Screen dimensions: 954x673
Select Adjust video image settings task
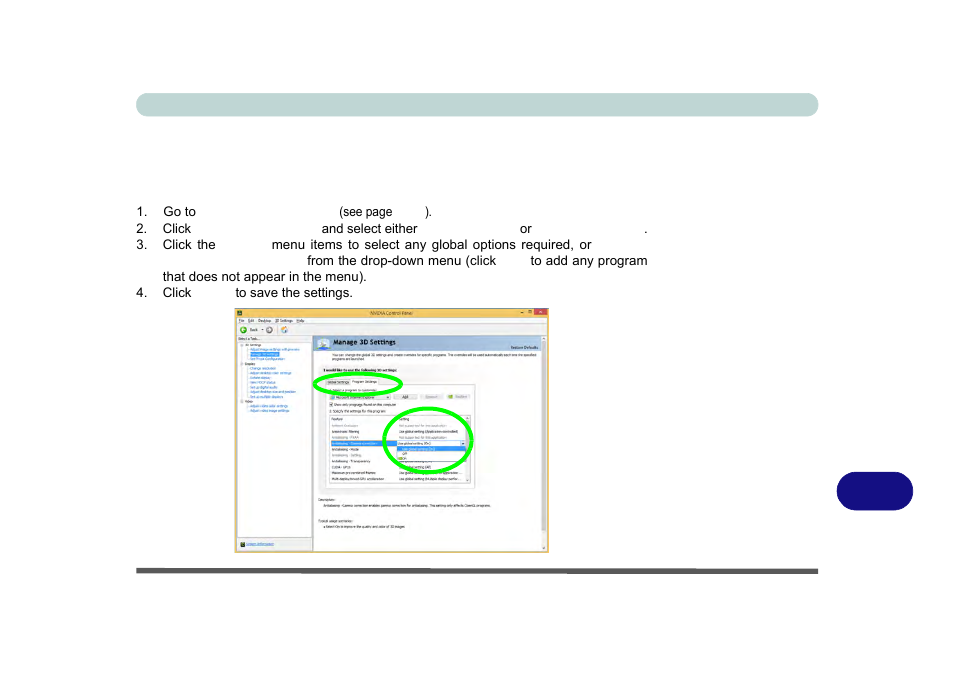pos(270,411)
